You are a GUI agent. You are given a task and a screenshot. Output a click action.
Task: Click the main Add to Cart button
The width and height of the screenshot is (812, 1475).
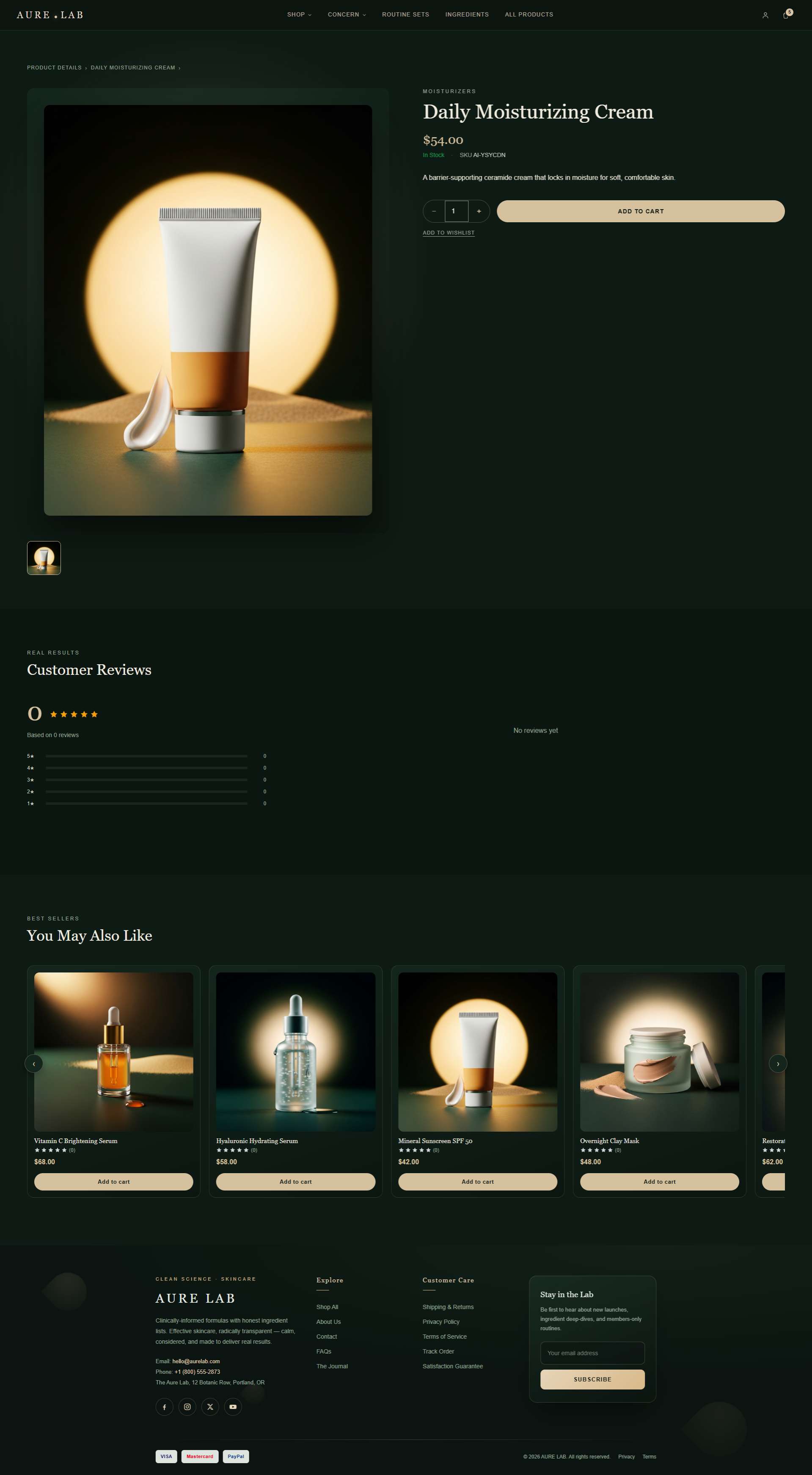coord(640,211)
